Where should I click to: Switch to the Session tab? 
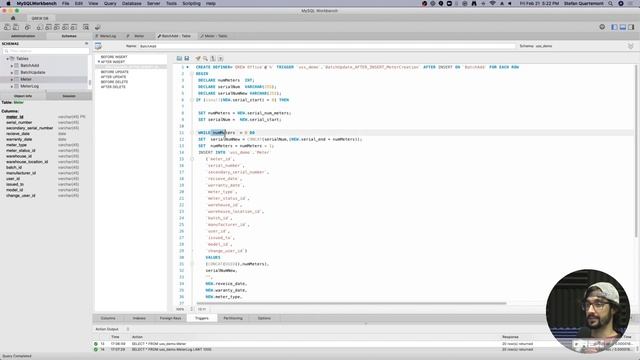(x=69, y=96)
